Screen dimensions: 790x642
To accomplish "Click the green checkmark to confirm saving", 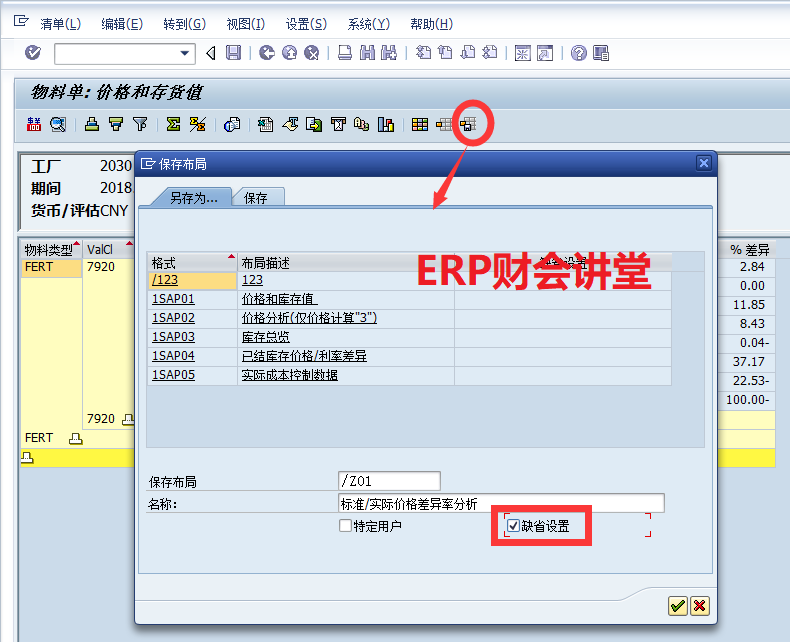I will (678, 606).
